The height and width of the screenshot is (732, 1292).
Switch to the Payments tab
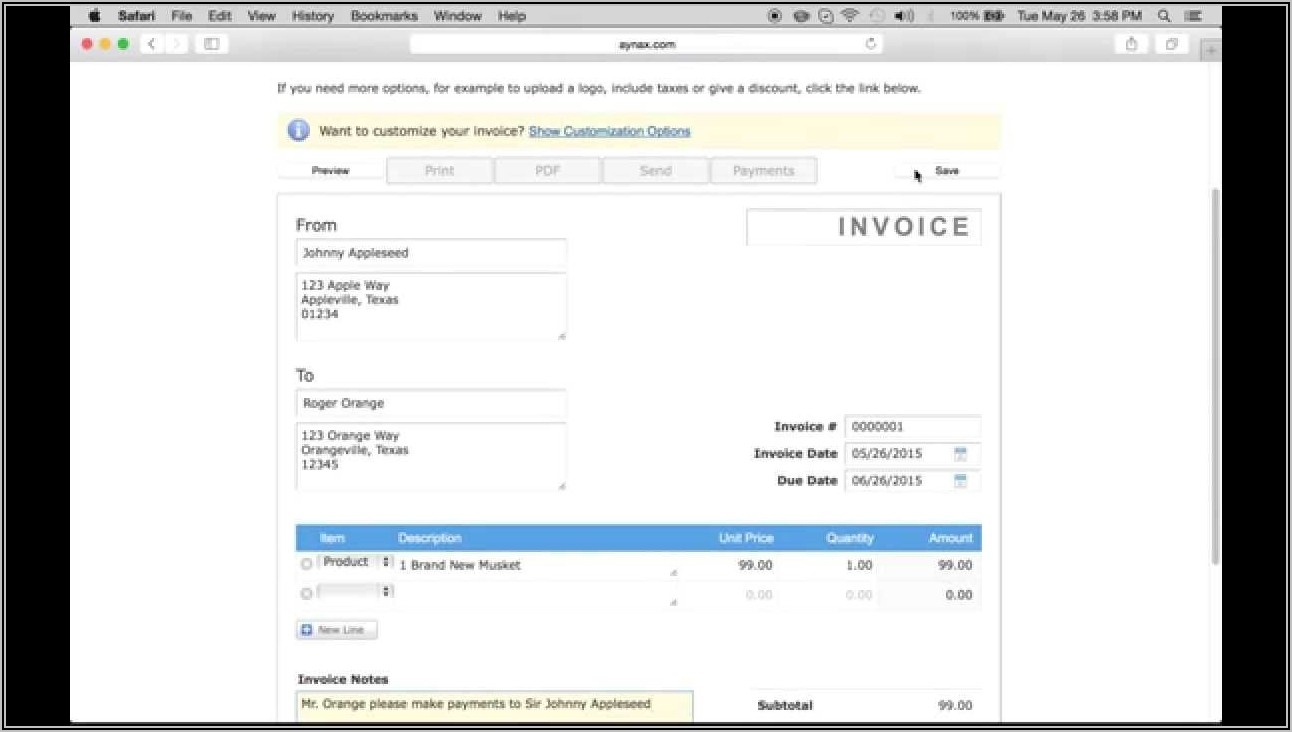[x=763, y=170]
